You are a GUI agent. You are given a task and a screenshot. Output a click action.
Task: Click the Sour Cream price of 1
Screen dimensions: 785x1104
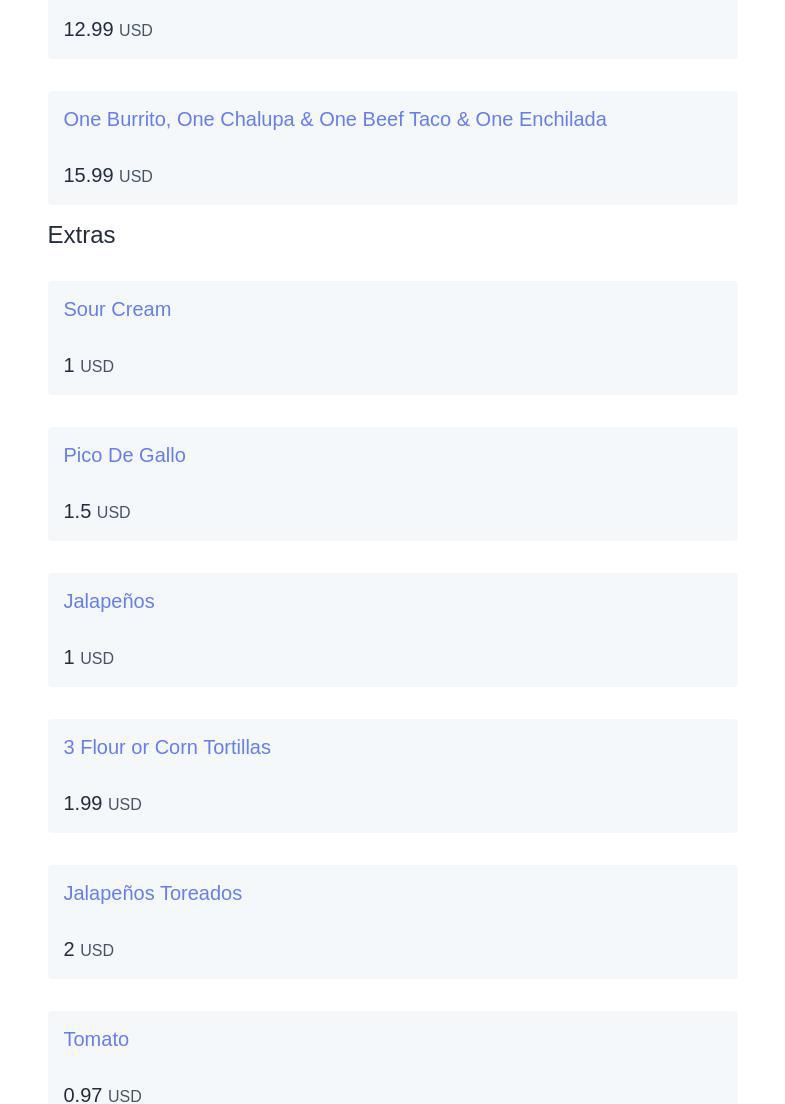click(69, 365)
